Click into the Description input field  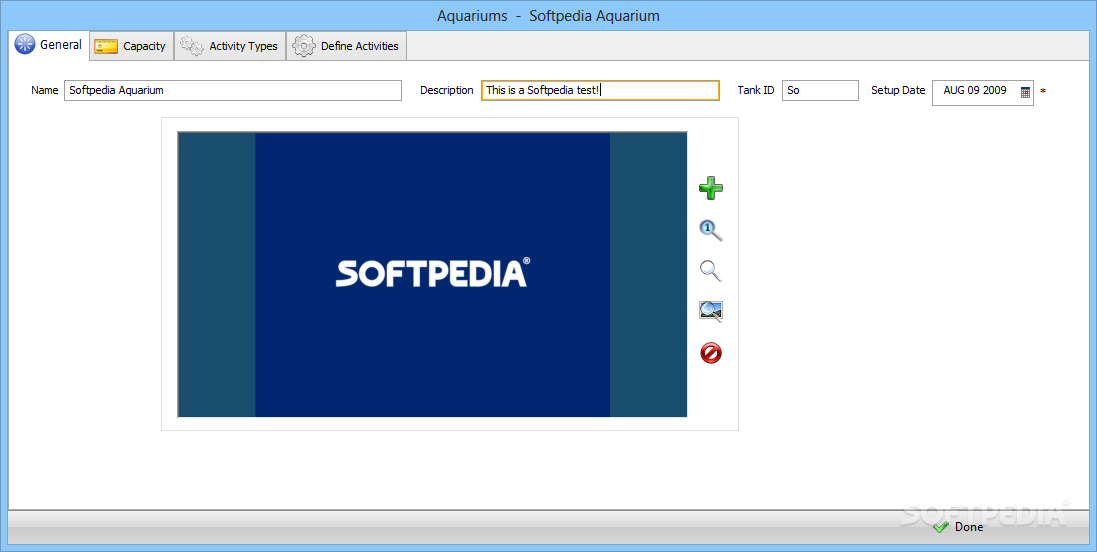[x=600, y=90]
